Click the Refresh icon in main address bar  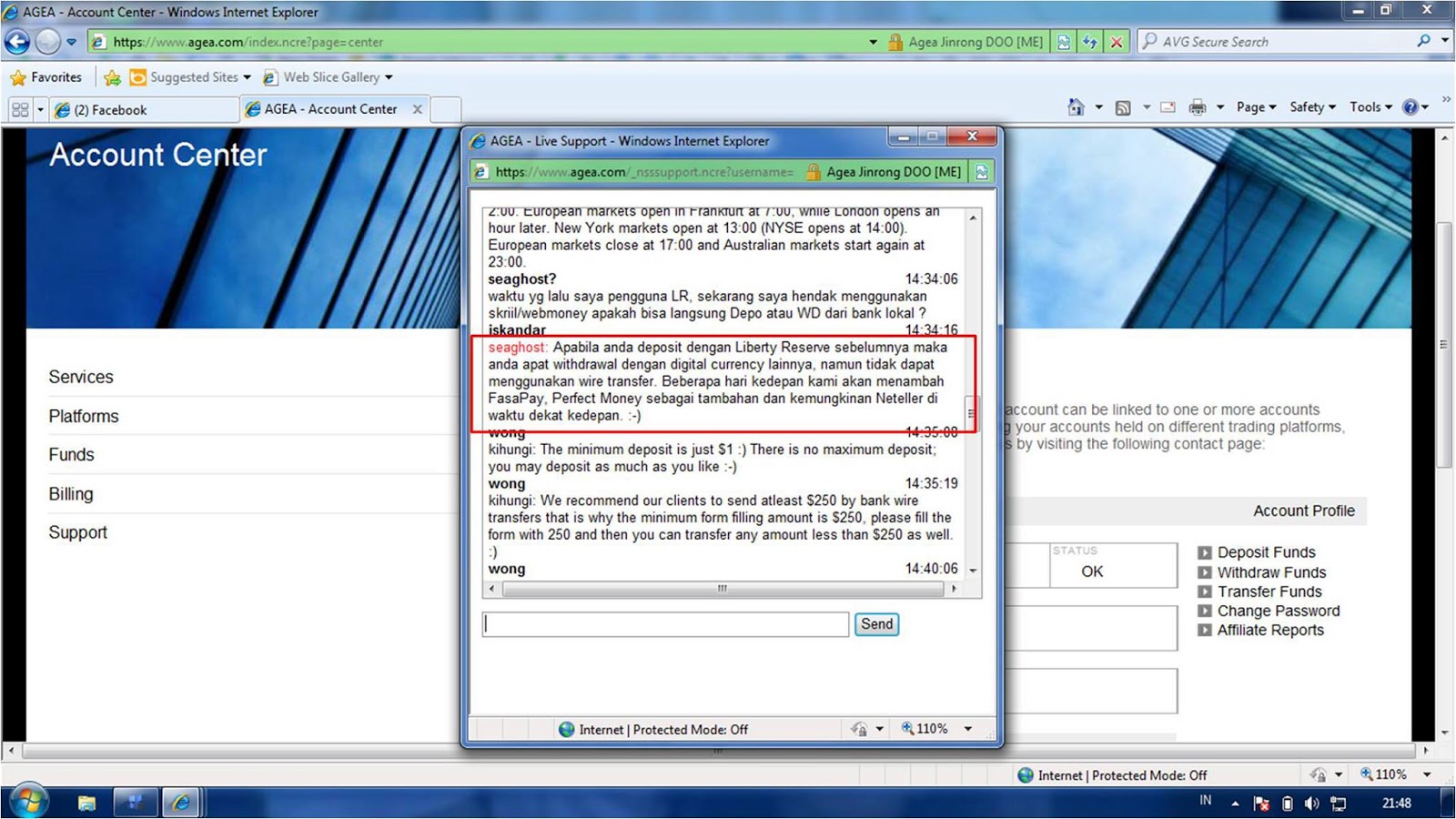pyautogui.click(x=1090, y=42)
